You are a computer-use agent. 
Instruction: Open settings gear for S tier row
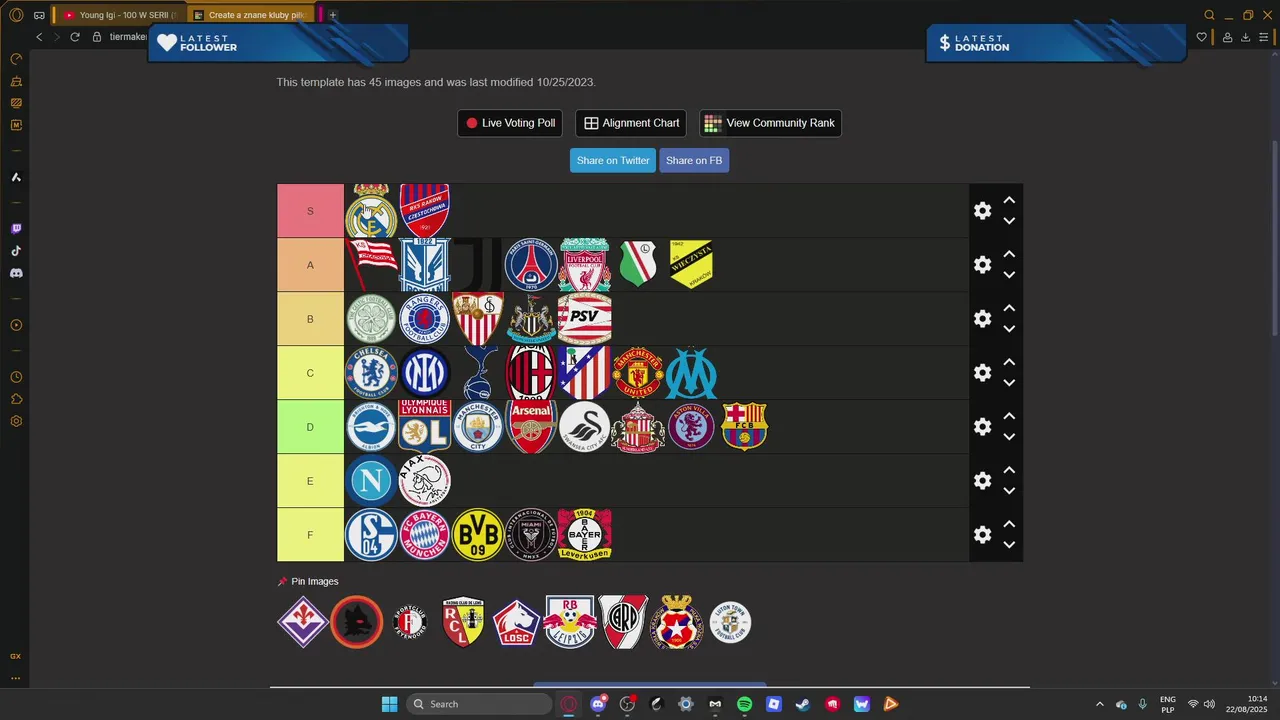(x=982, y=211)
